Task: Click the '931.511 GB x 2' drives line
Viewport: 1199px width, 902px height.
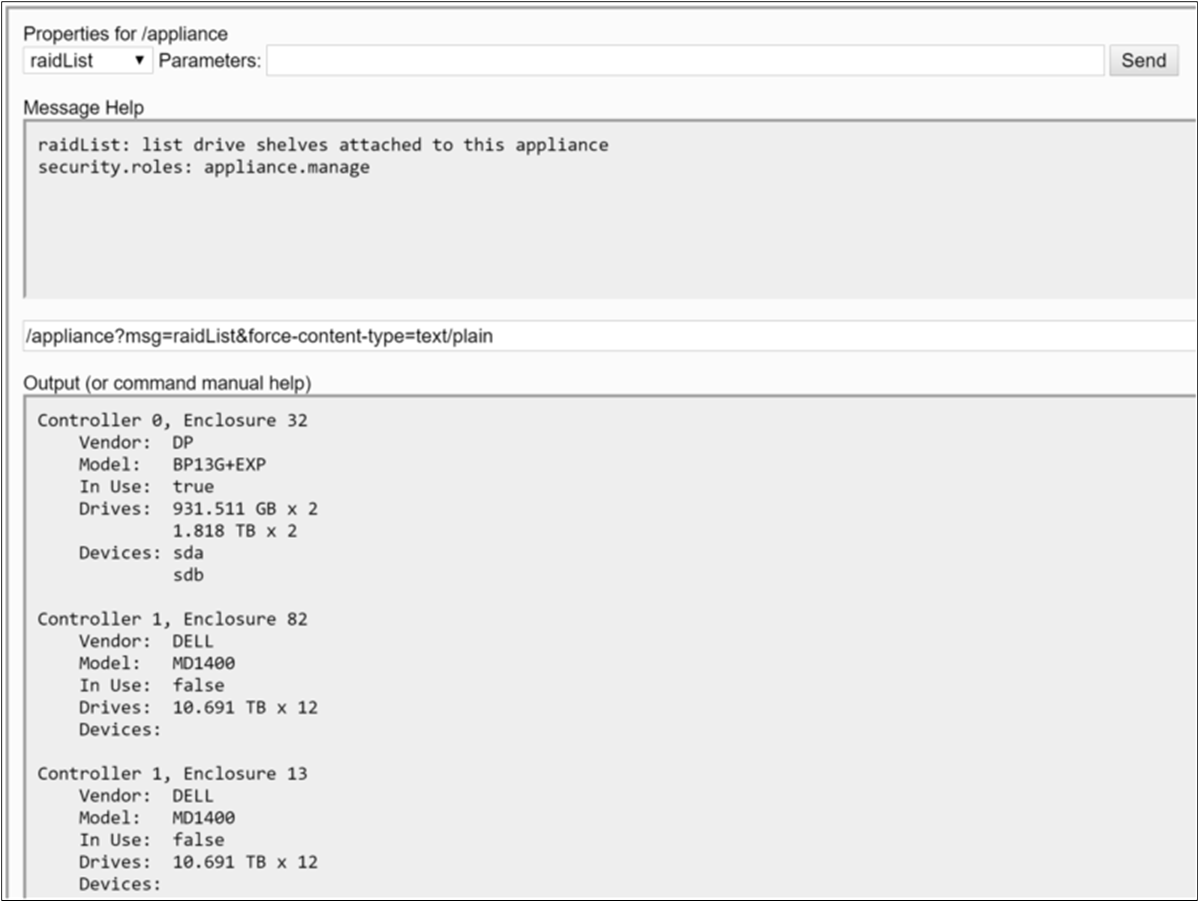Action: [245, 509]
